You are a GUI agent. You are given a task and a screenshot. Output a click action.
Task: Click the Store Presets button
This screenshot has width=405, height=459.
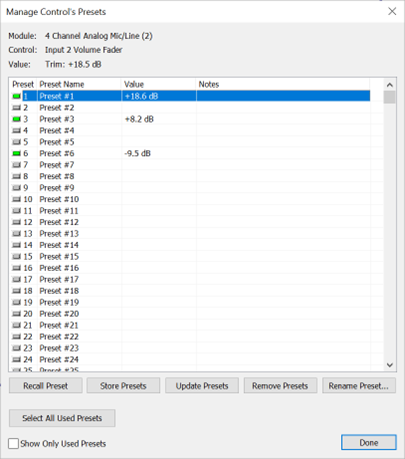(123, 386)
